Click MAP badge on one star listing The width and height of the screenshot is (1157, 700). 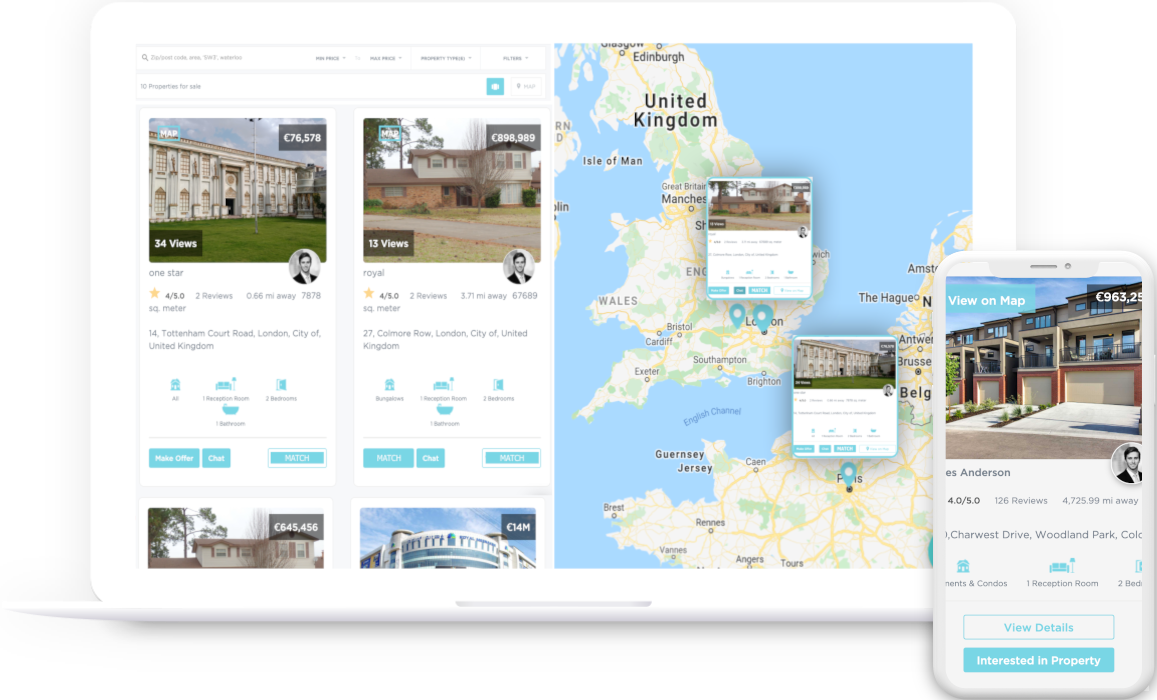(x=168, y=134)
